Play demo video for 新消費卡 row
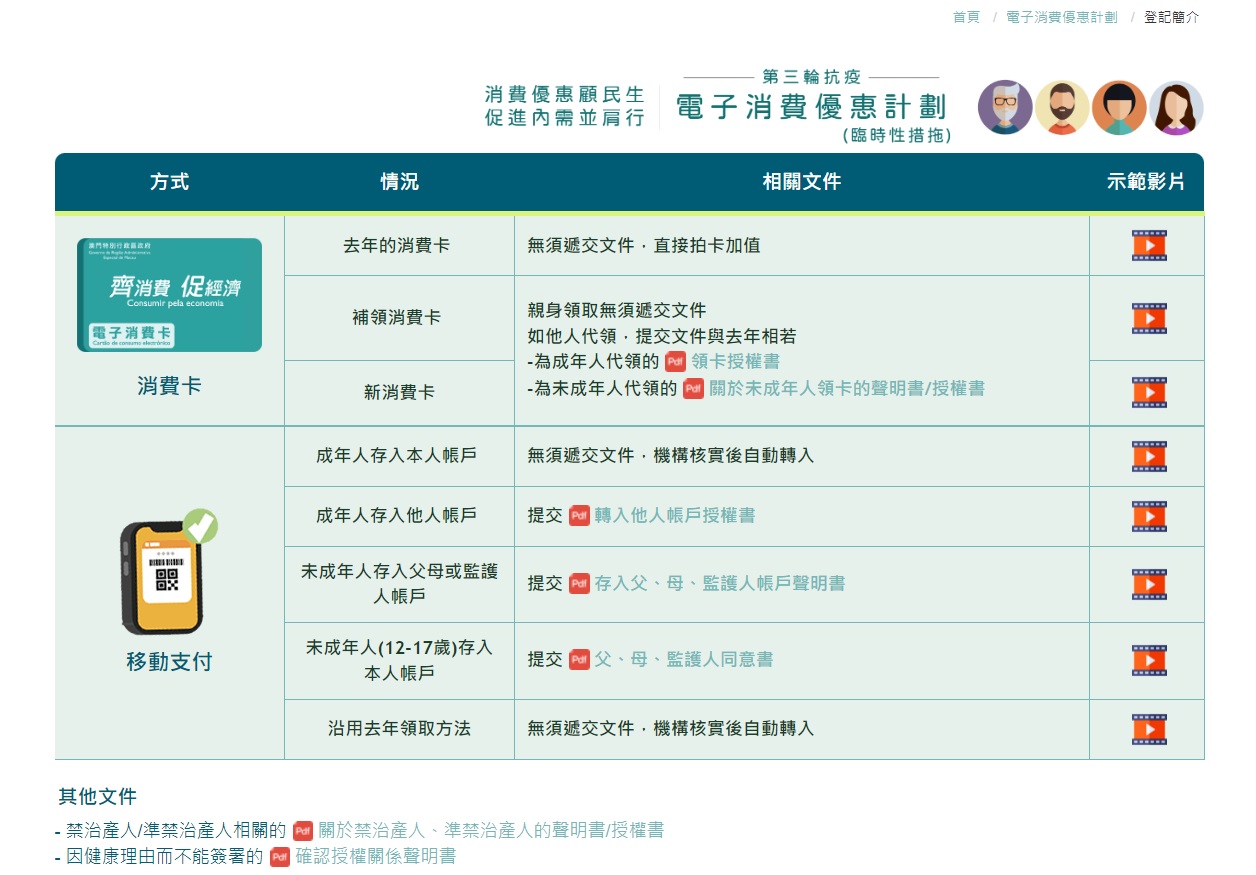Viewport: 1256px width, 875px height. 1149,393
